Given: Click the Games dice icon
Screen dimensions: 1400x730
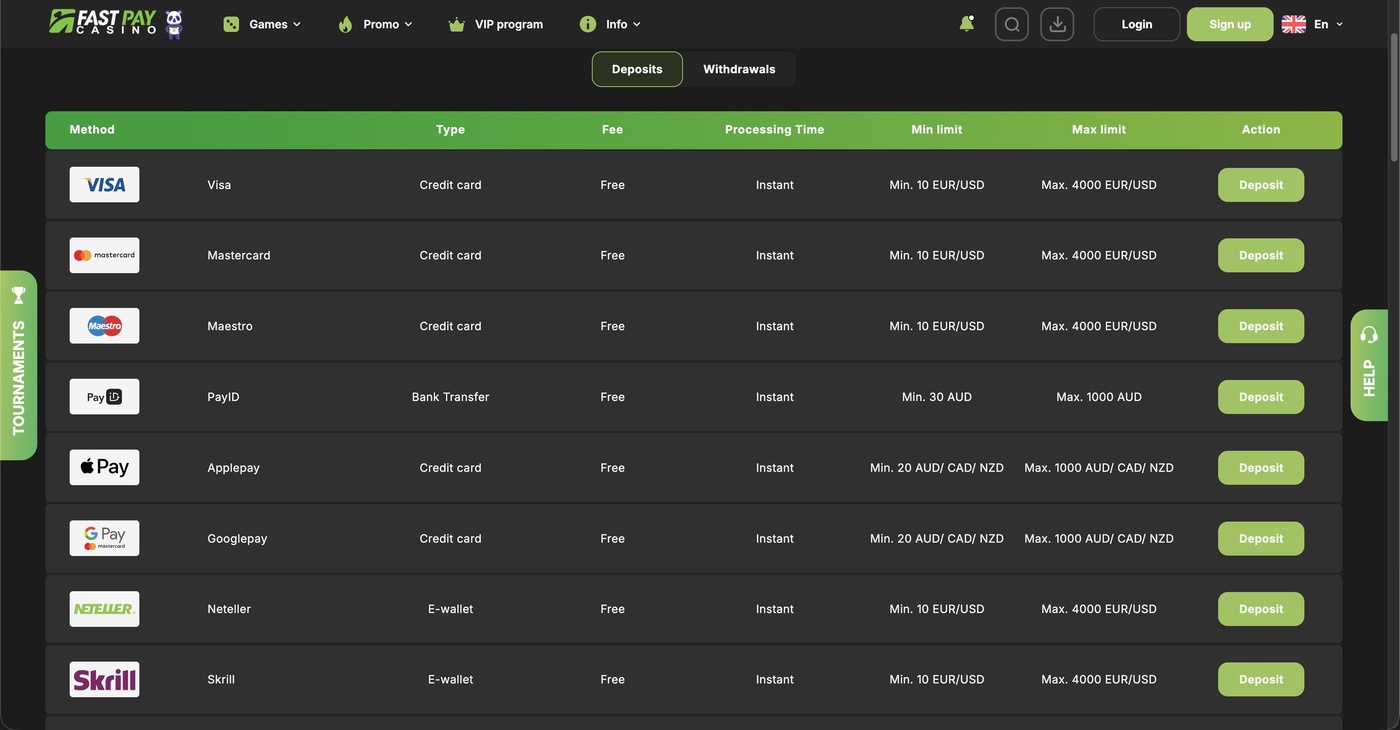Looking at the screenshot, I should pyautogui.click(x=231, y=24).
